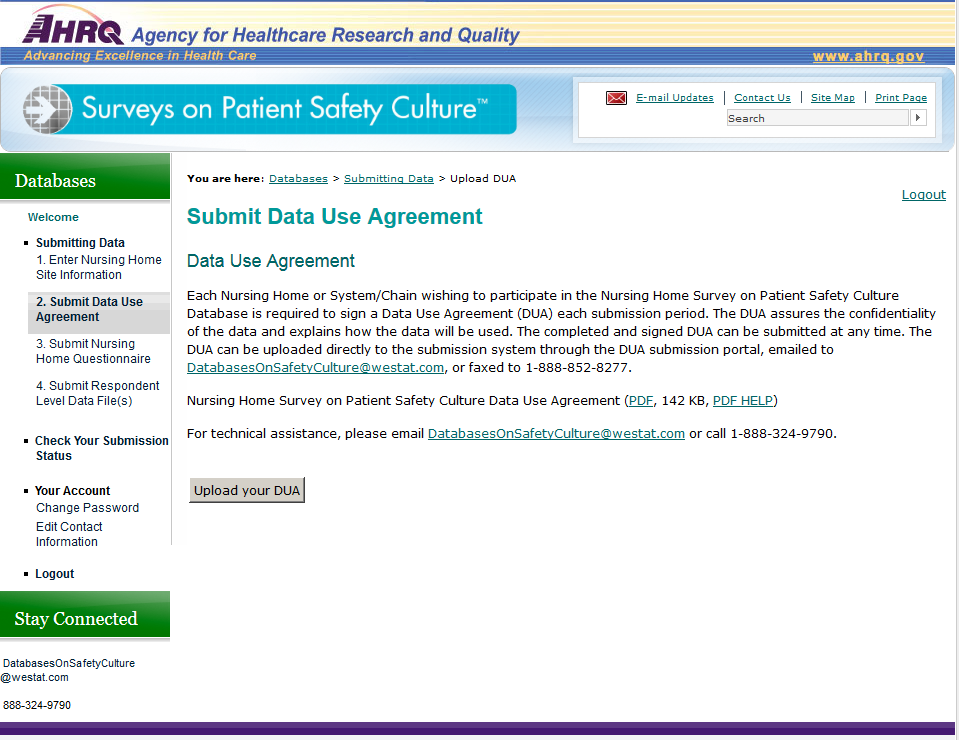Viewport: 959px width, 740px height.
Task: Click the Databases sidebar header
Action: pos(85,177)
